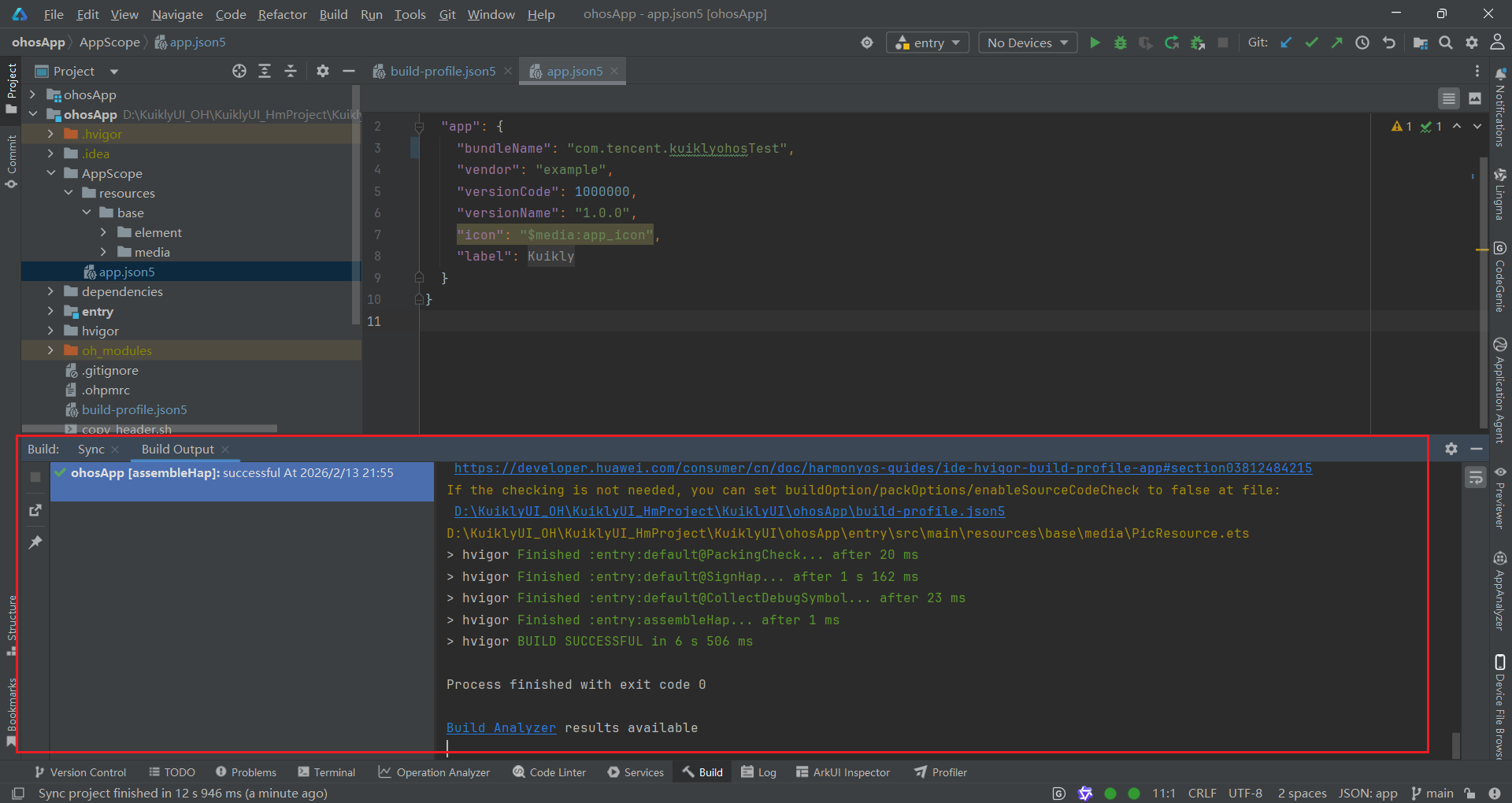Open the Notifications side panel

click(1500, 107)
